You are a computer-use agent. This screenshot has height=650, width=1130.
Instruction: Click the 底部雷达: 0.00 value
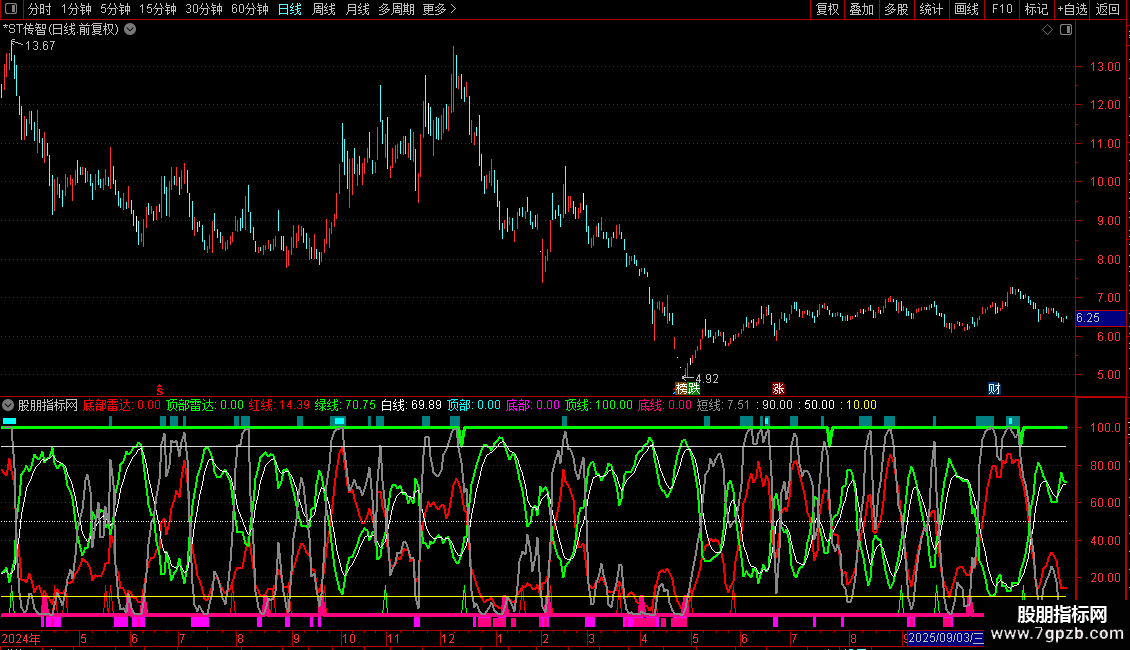[x=122, y=405]
